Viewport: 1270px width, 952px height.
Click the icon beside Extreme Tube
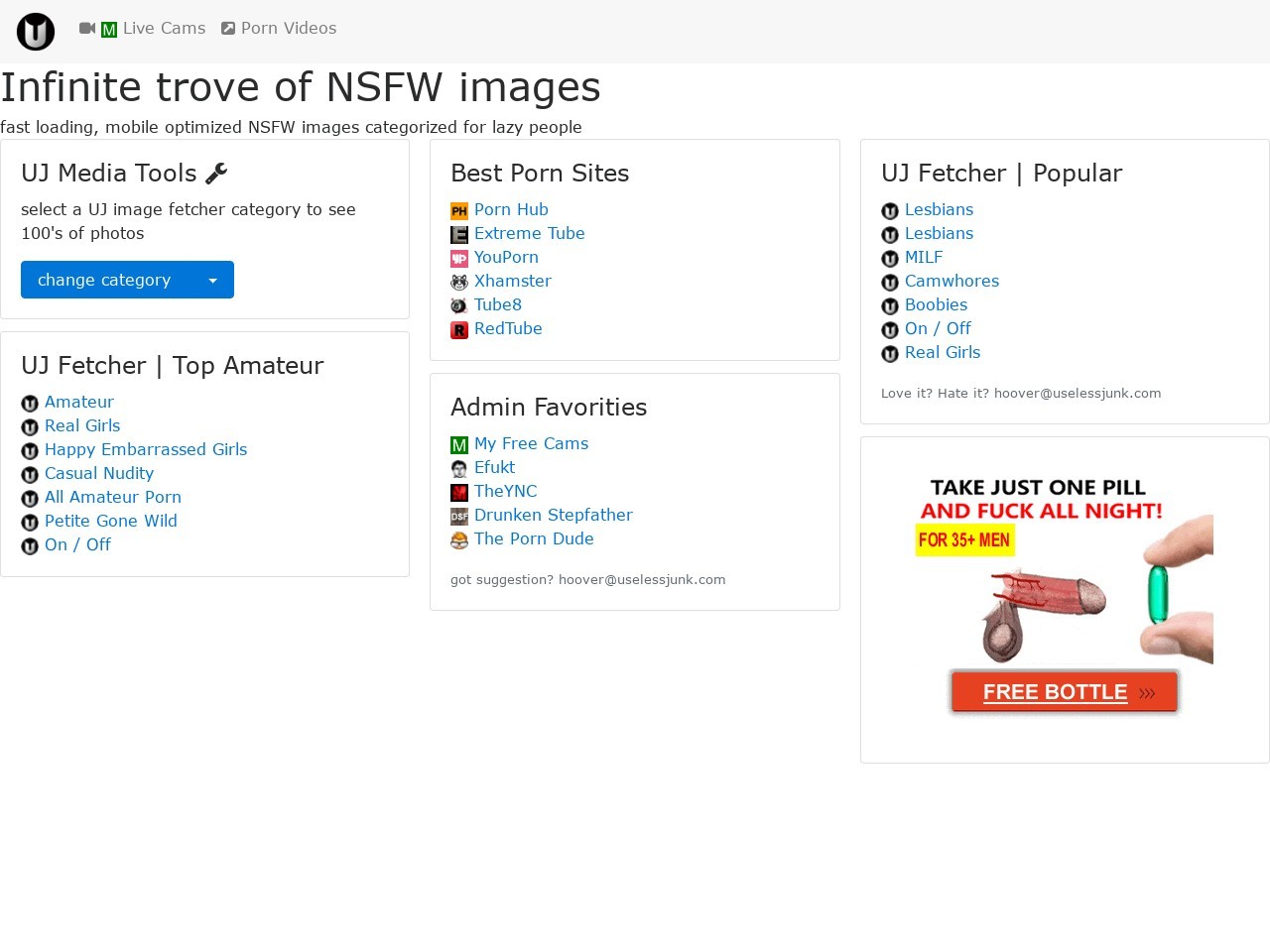(x=459, y=235)
